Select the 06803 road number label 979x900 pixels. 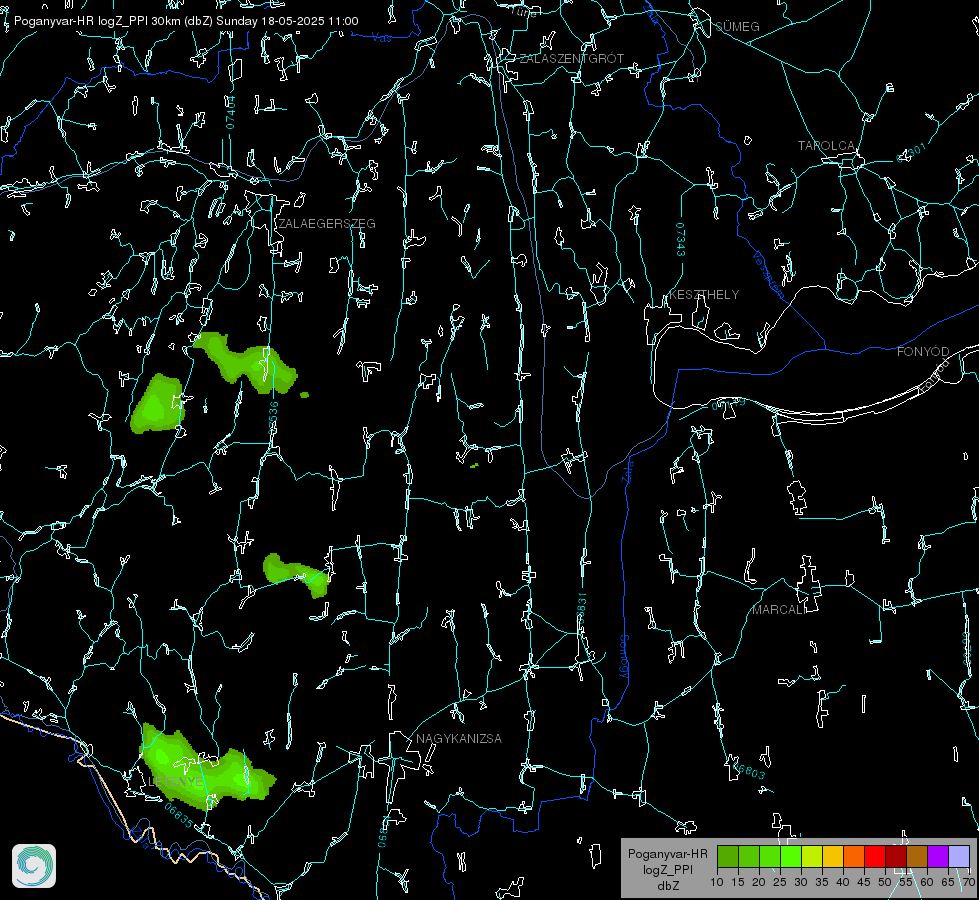tap(747, 770)
